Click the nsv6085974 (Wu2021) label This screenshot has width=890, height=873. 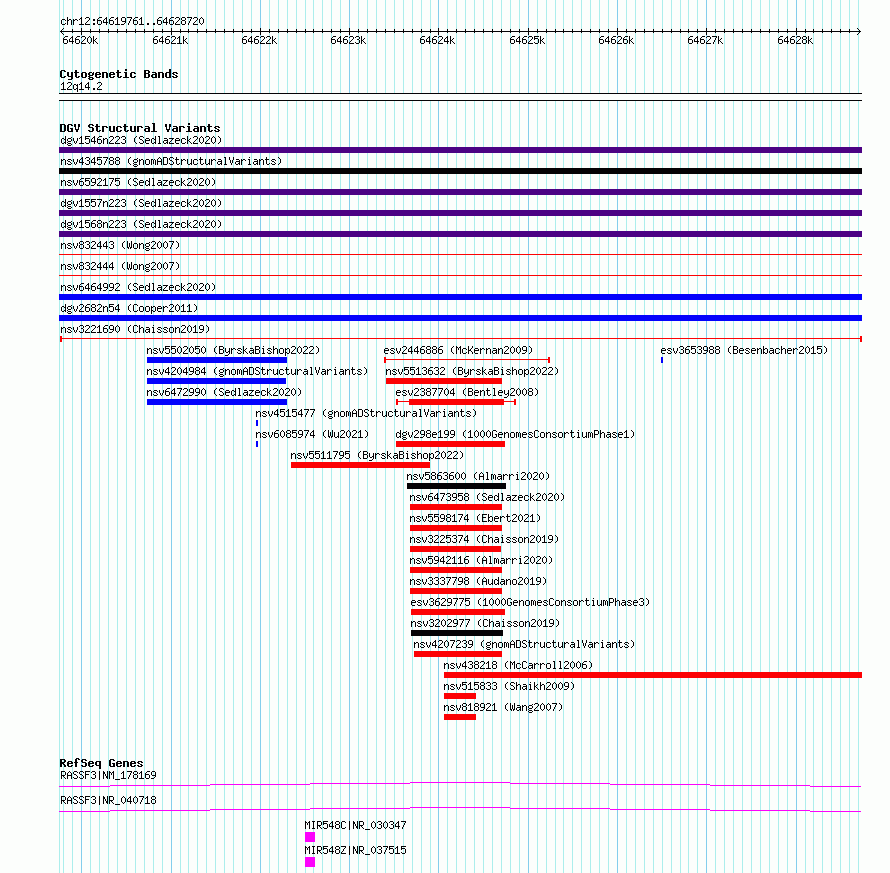click(312, 434)
